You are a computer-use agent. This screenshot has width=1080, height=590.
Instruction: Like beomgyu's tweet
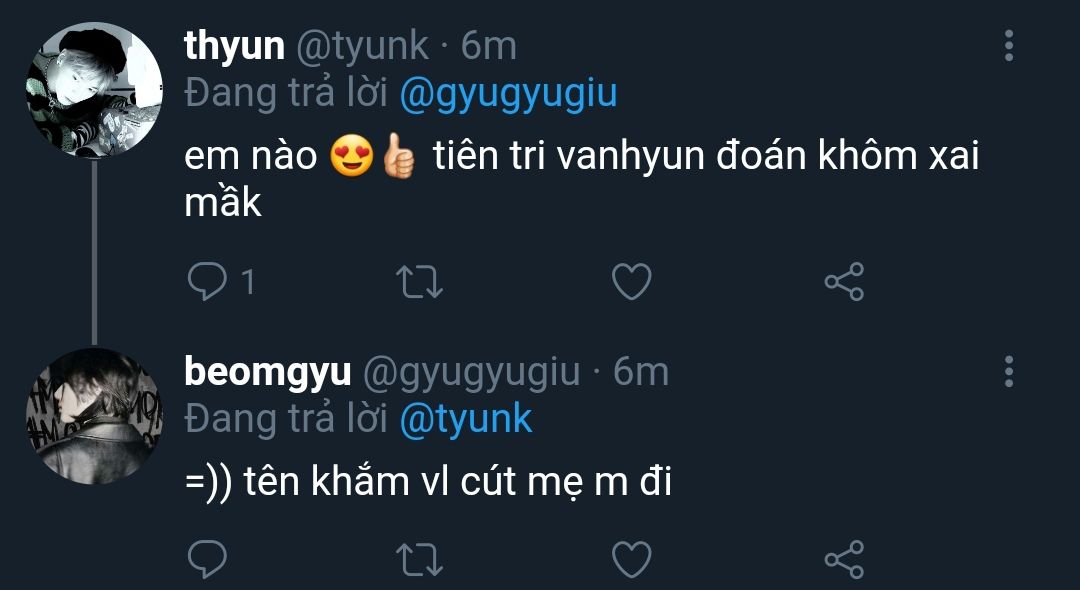(631, 559)
